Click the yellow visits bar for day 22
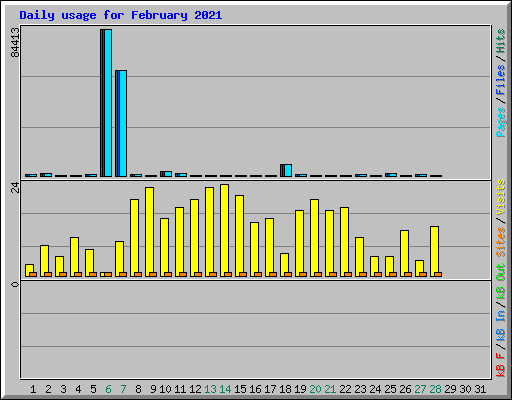Image resolution: width=512 pixels, height=400 pixels. point(344,242)
